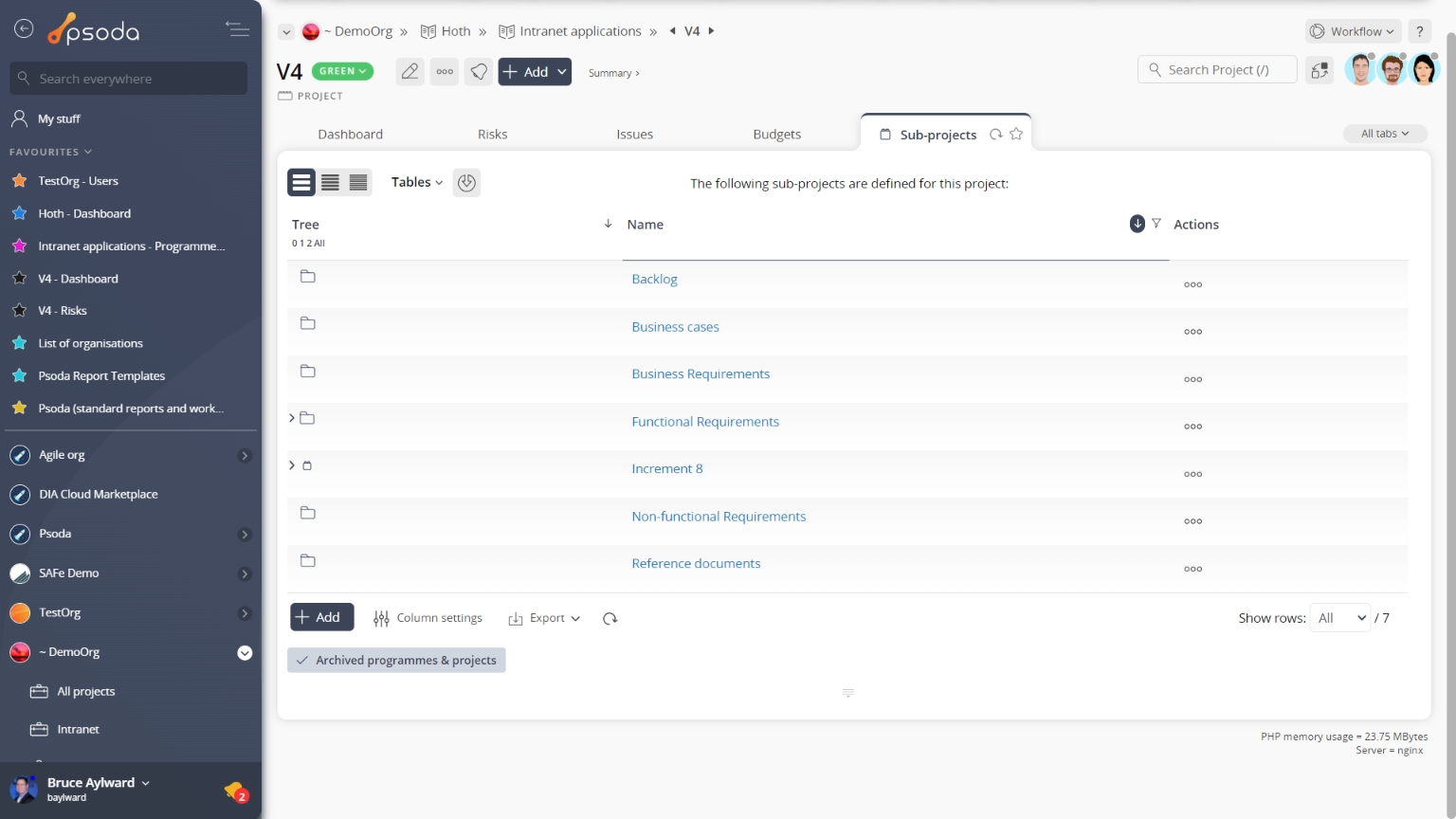The width and height of the screenshot is (1456, 819).
Task: Open Column settings
Action: pos(428,618)
